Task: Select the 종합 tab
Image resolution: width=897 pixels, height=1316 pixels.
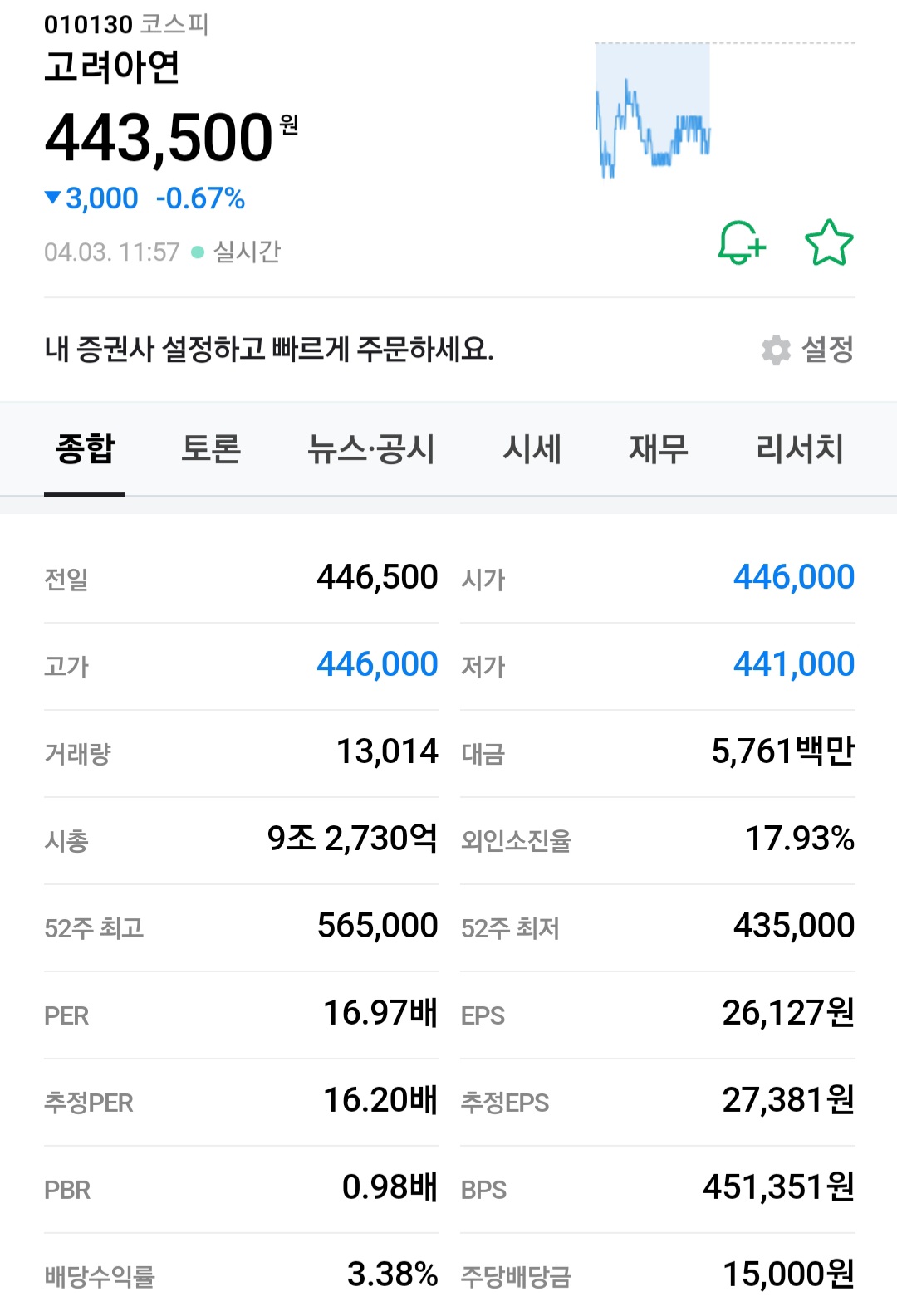Action: [x=85, y=449]
